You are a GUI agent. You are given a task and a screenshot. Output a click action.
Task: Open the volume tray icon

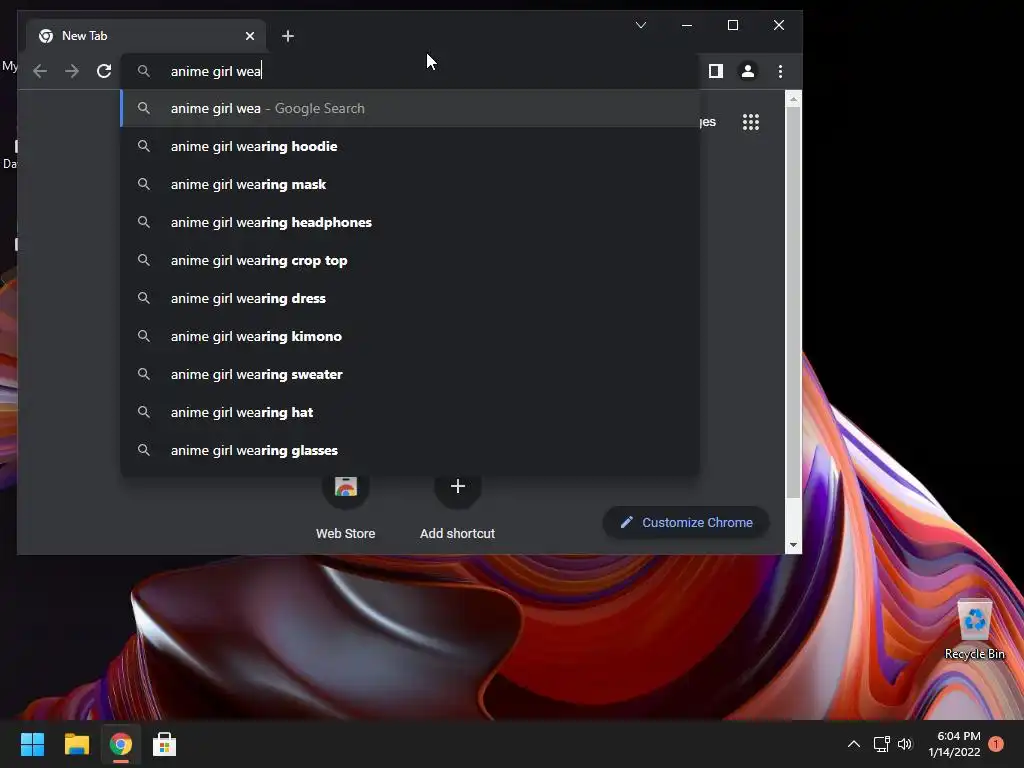tap(904, 744)
